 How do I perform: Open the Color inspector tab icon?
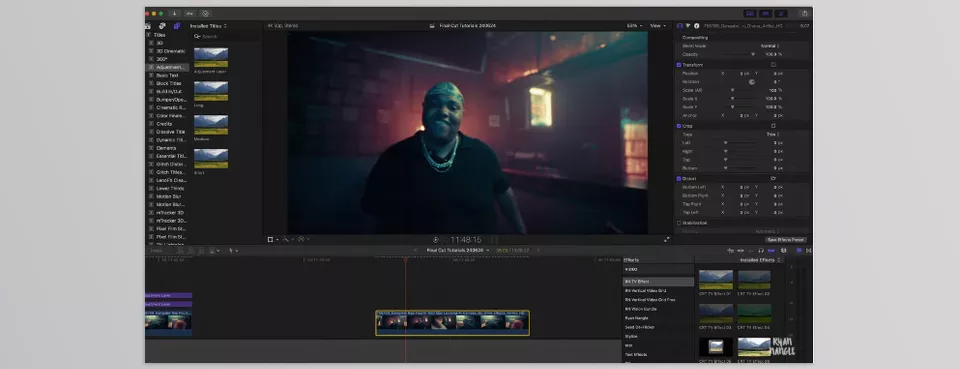[x=688, y=26]
